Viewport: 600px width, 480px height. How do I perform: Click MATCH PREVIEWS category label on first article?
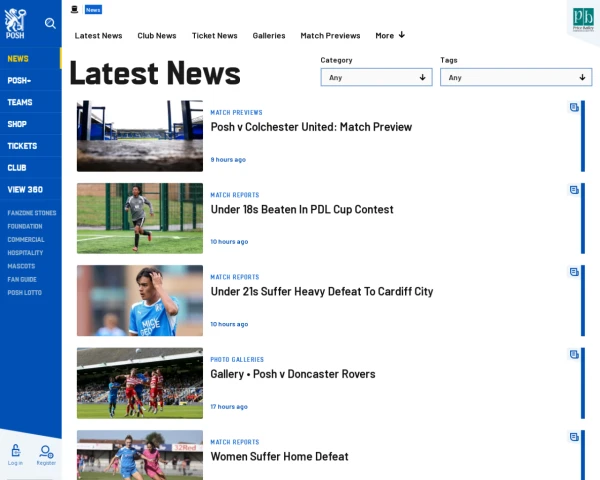(236, 113)
